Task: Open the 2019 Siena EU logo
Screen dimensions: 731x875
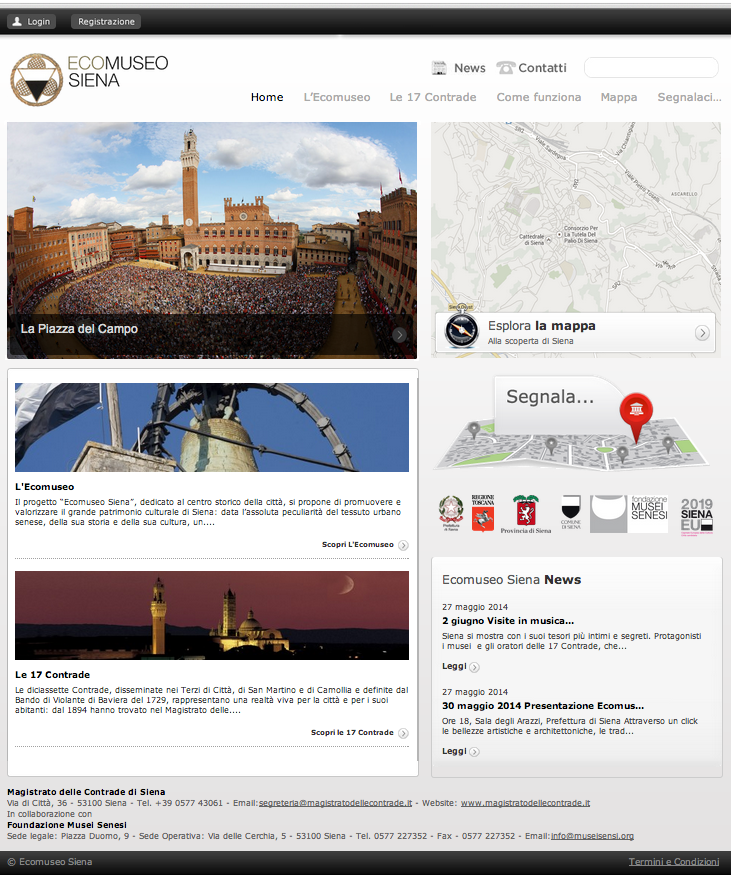Action: coord(696,516)
